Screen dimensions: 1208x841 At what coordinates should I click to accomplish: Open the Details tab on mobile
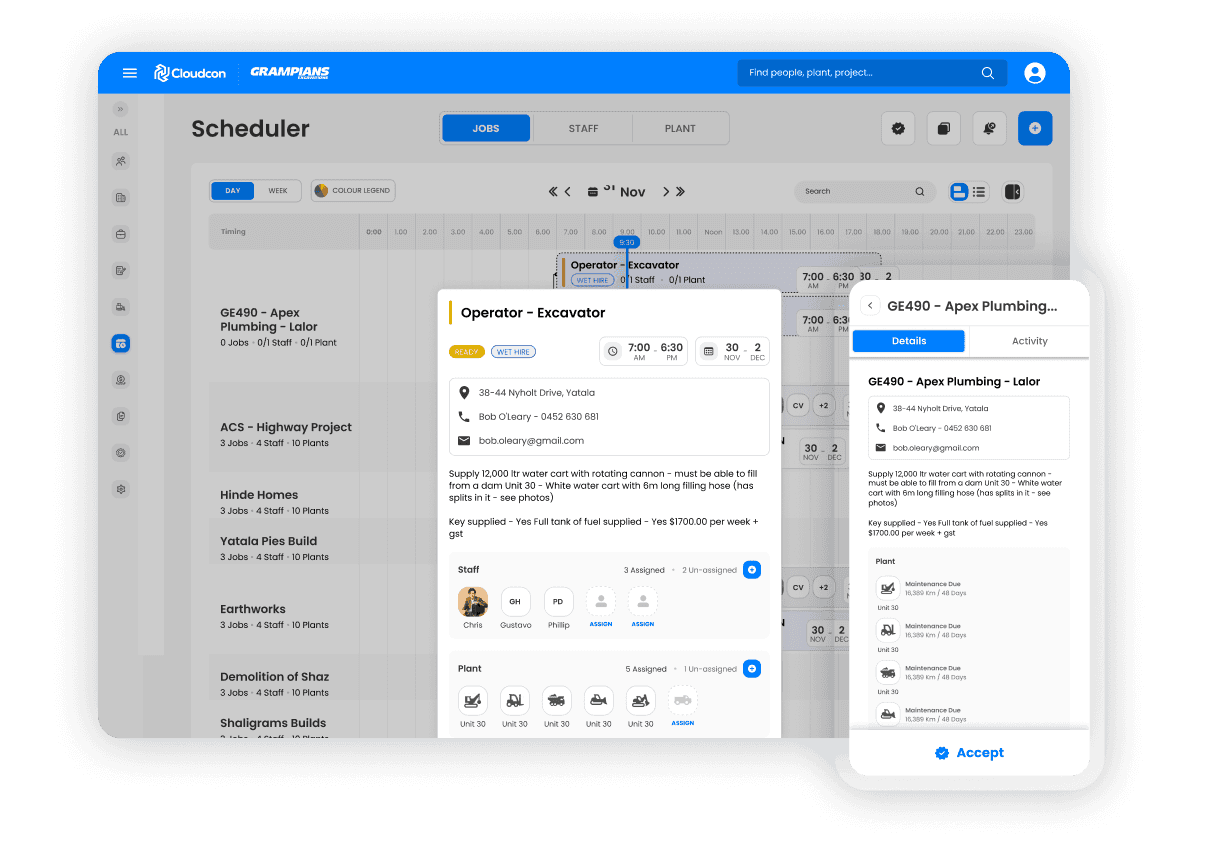[909, 341]
